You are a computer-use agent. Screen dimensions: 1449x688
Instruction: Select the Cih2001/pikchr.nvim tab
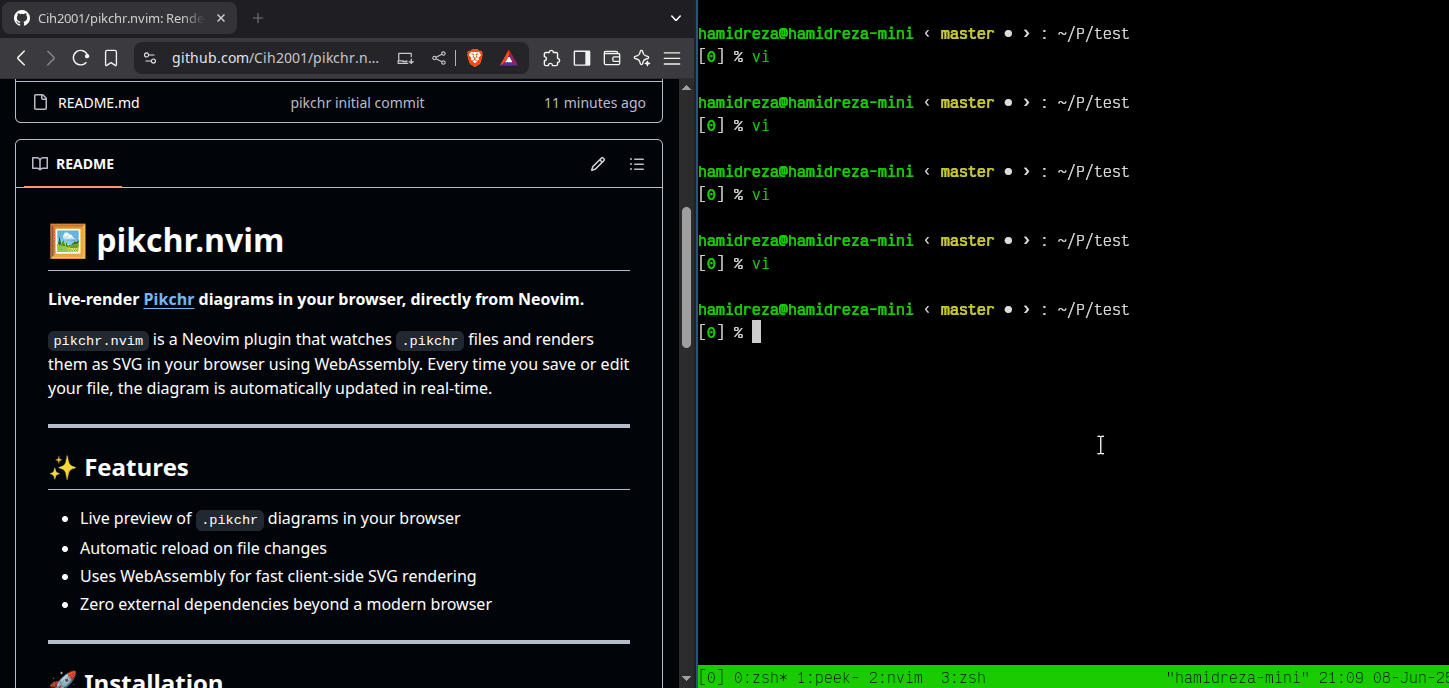click(x=121, y=18)
